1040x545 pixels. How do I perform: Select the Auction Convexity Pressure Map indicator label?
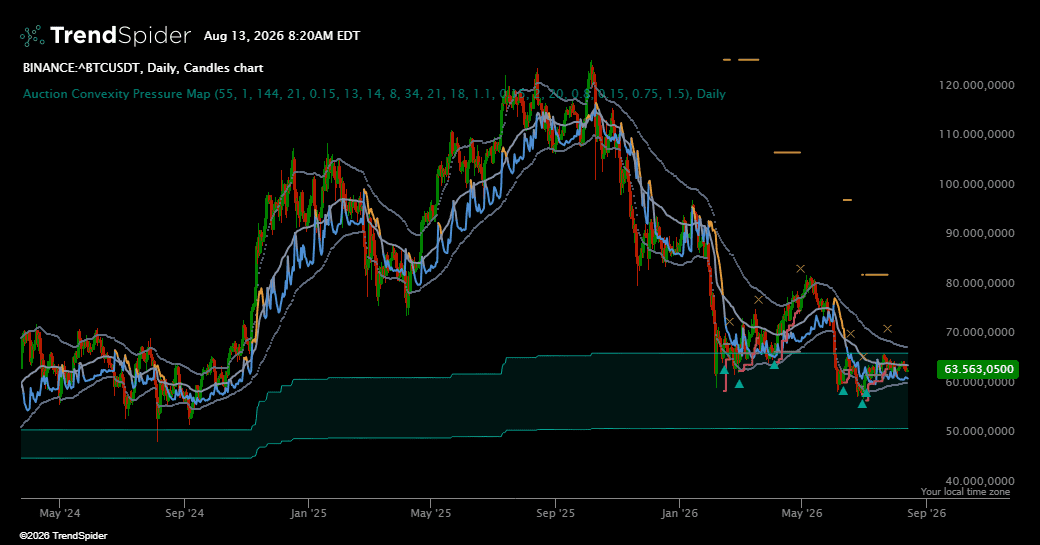click(374, 93)
